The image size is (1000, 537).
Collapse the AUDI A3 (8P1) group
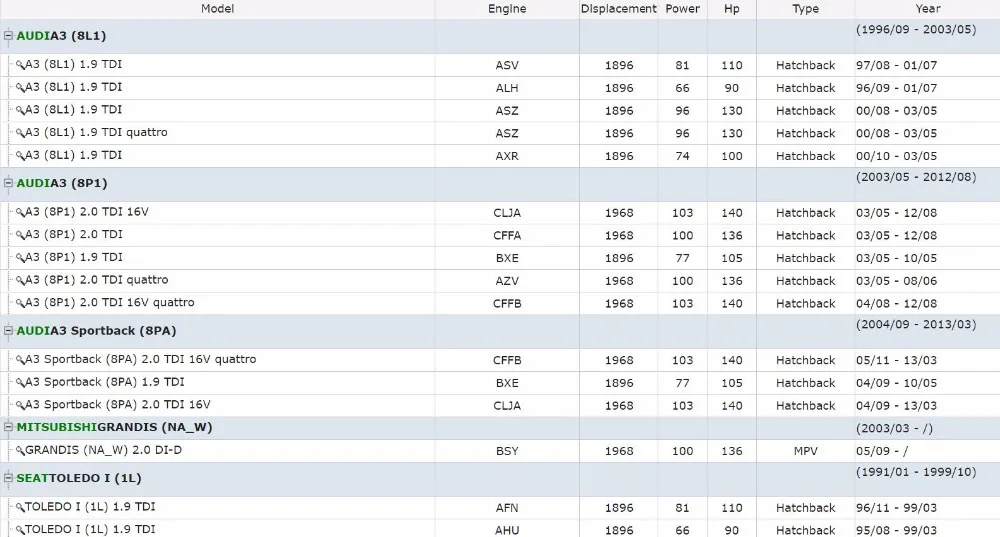click(8, 183)
